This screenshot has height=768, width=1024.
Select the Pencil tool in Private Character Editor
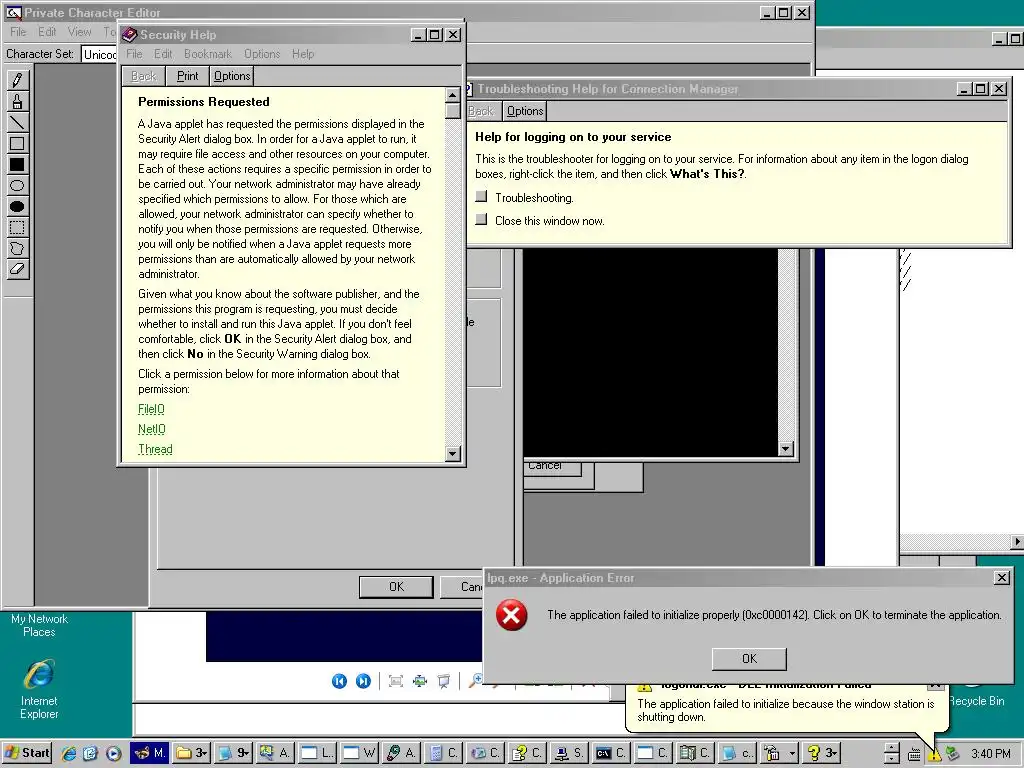(17, 80)
